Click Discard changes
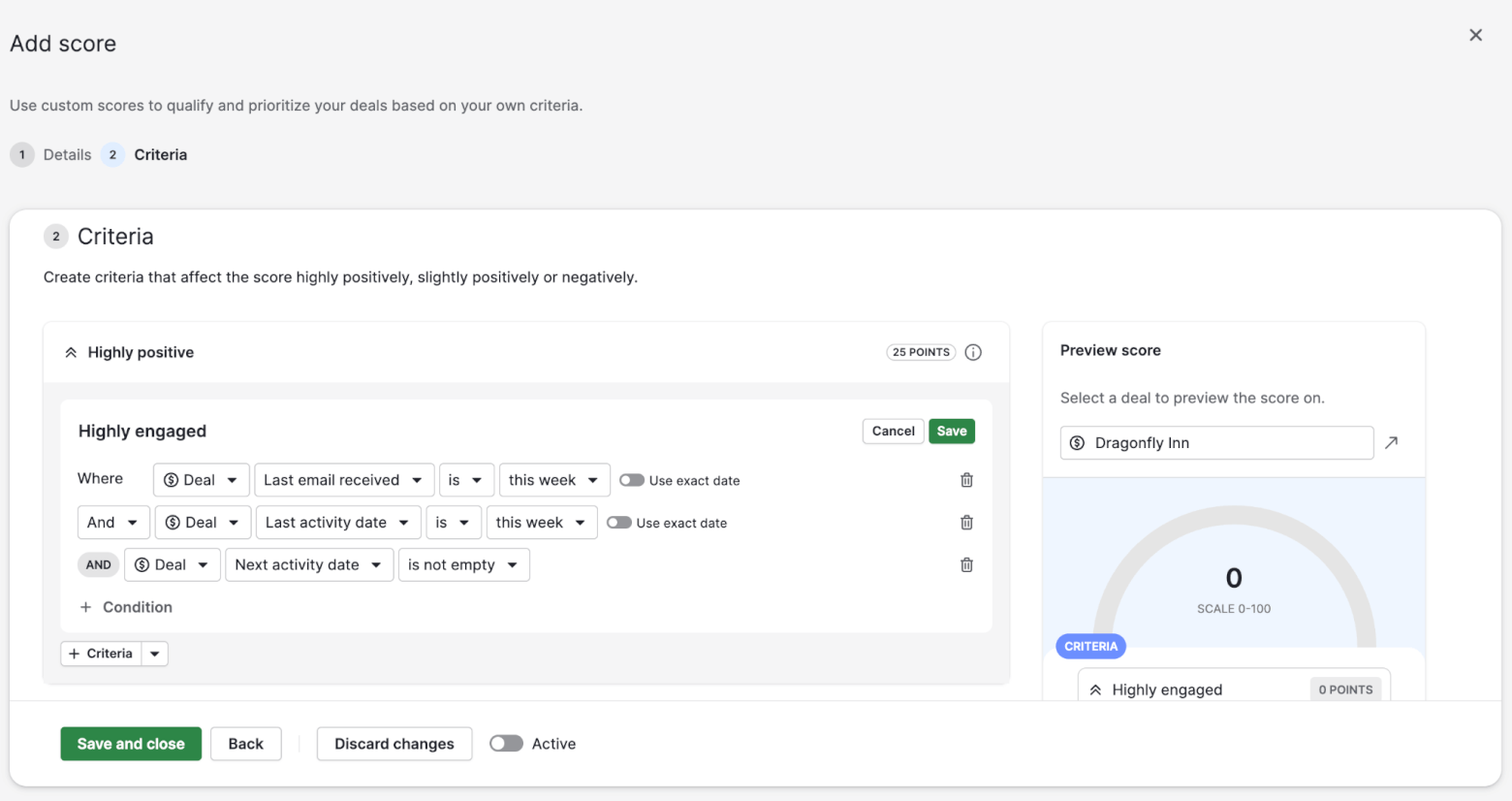The height and width of the screenshot is (801, 1512). pyautogui.click(x=394, y=743)
